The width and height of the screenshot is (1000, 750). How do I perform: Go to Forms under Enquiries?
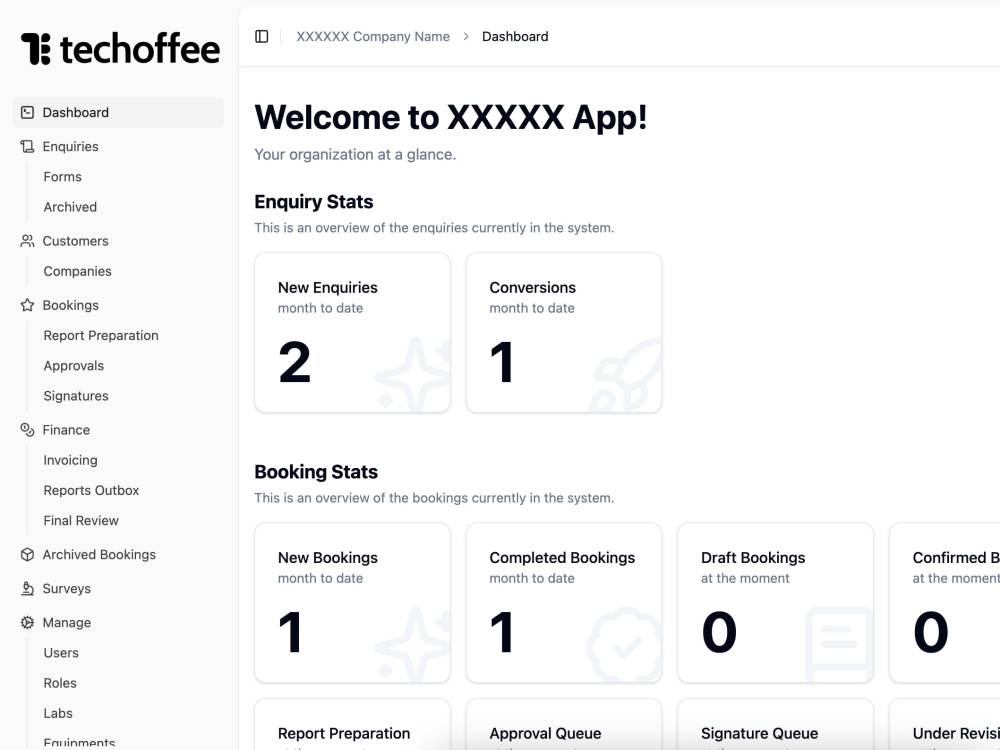62,177
